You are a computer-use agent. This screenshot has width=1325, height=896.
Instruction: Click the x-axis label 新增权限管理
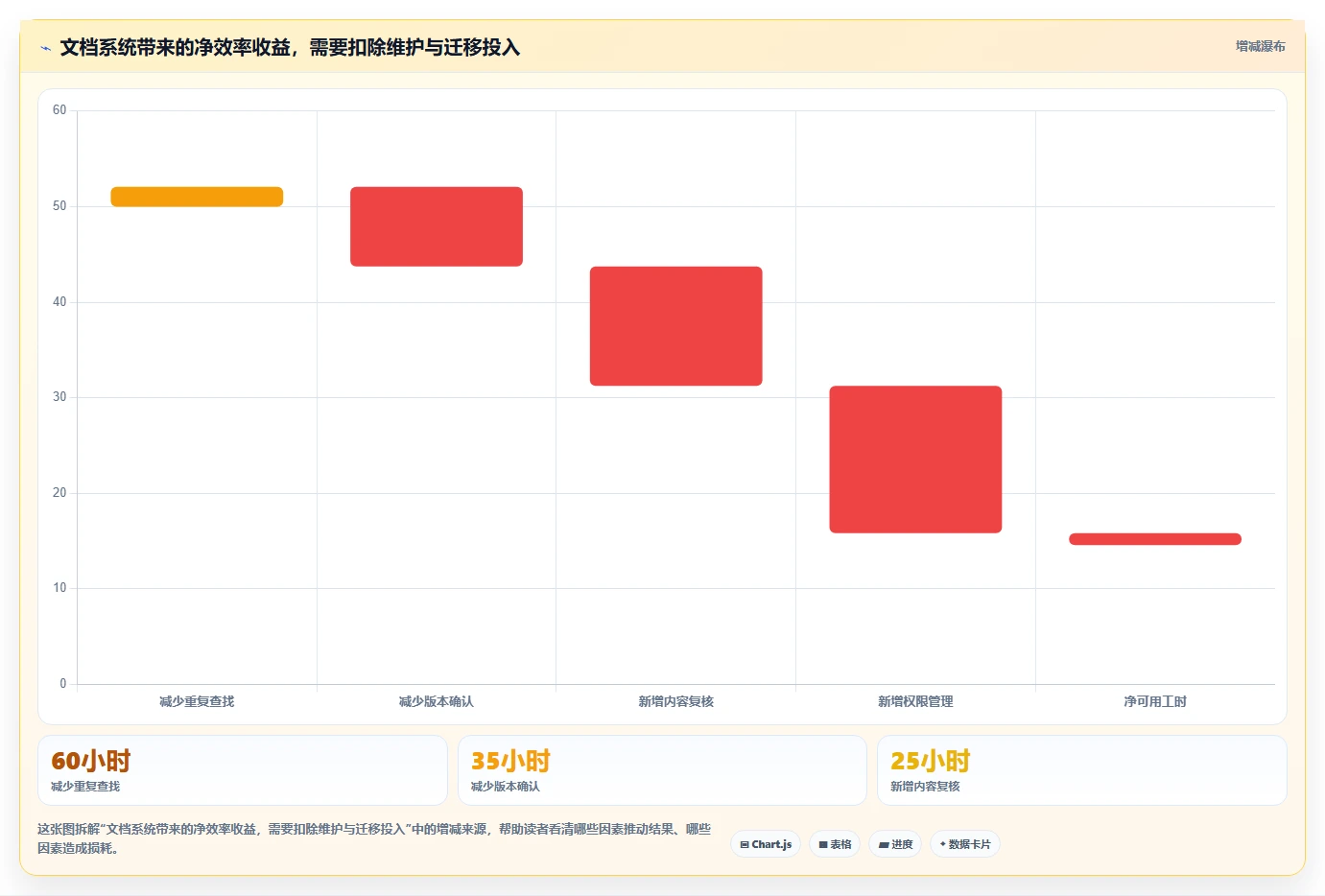(915, 701)
